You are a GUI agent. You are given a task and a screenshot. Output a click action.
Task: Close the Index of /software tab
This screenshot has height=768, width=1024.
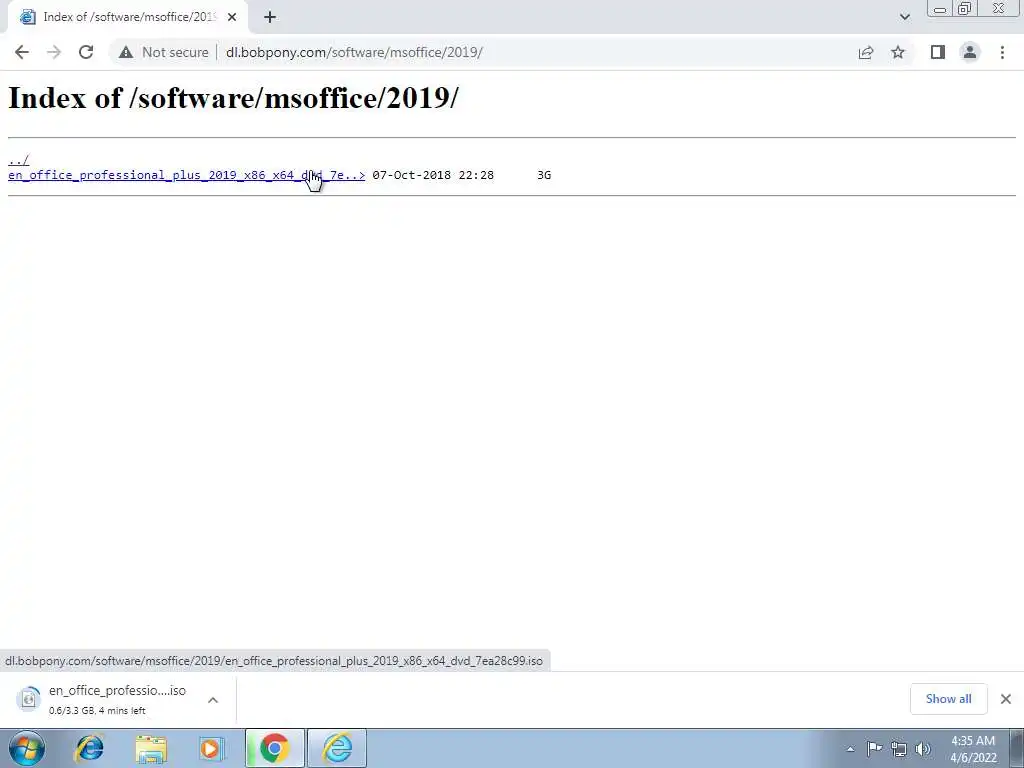[232, 17]
